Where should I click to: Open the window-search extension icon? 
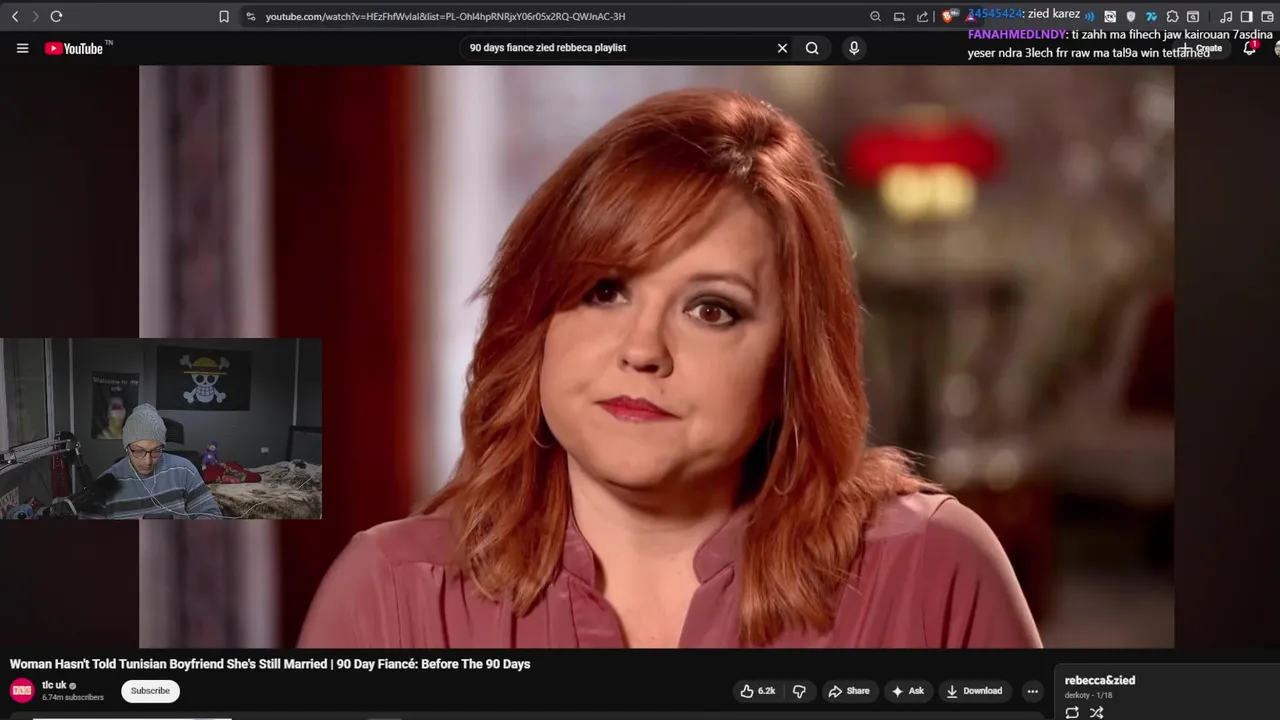(1193, 17)
